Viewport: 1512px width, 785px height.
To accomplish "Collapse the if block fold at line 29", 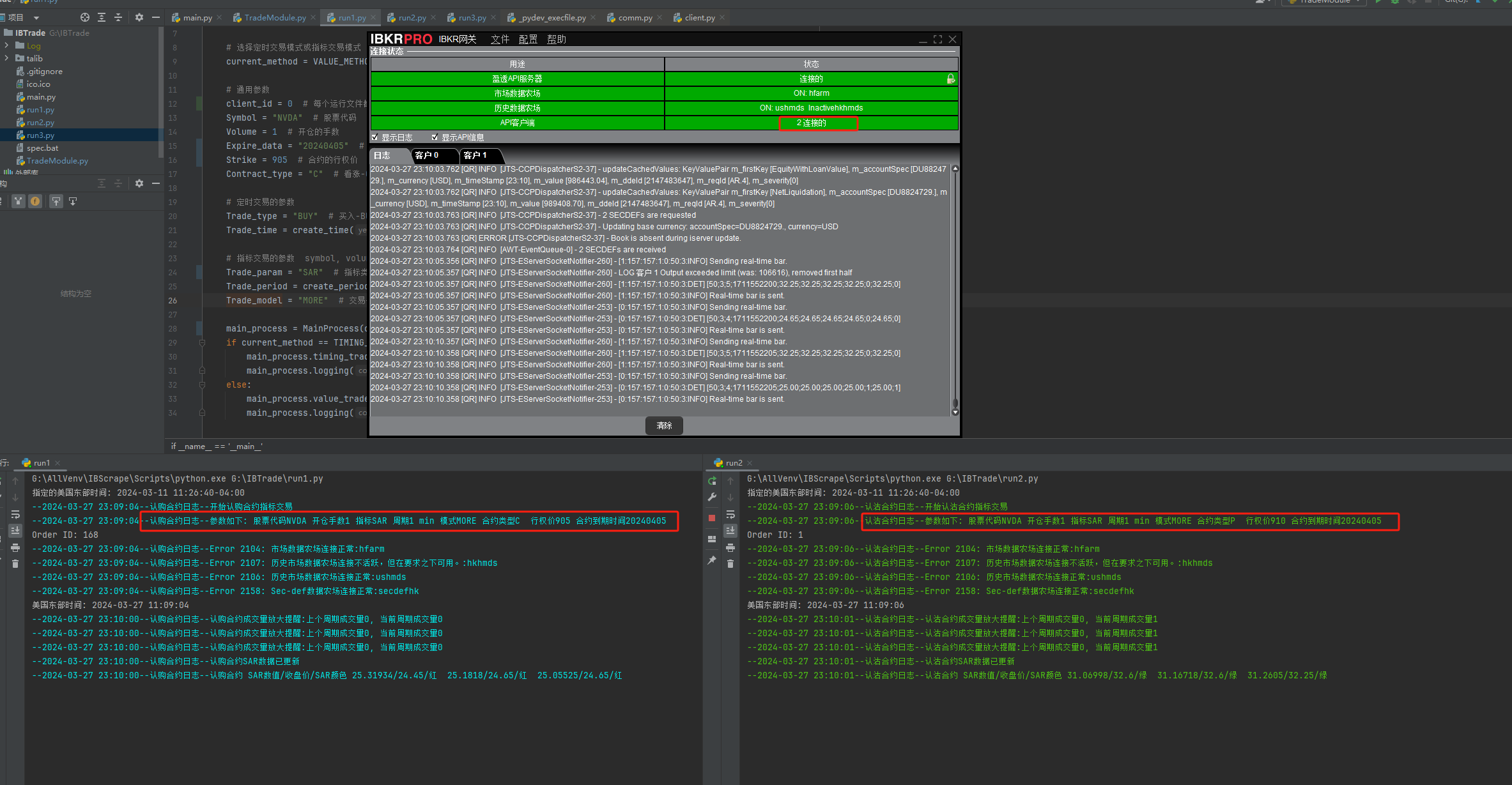I will [202, 342].
